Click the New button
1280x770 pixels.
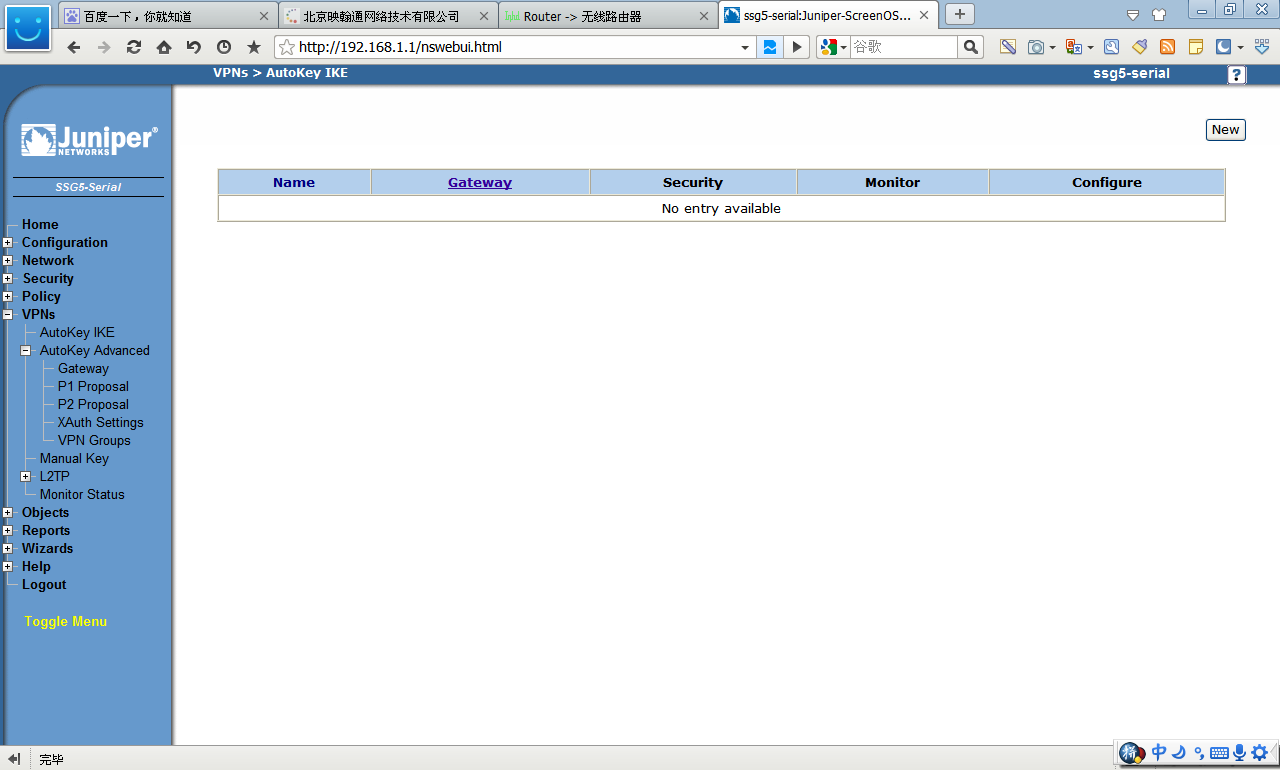[x=1225, y=130]
